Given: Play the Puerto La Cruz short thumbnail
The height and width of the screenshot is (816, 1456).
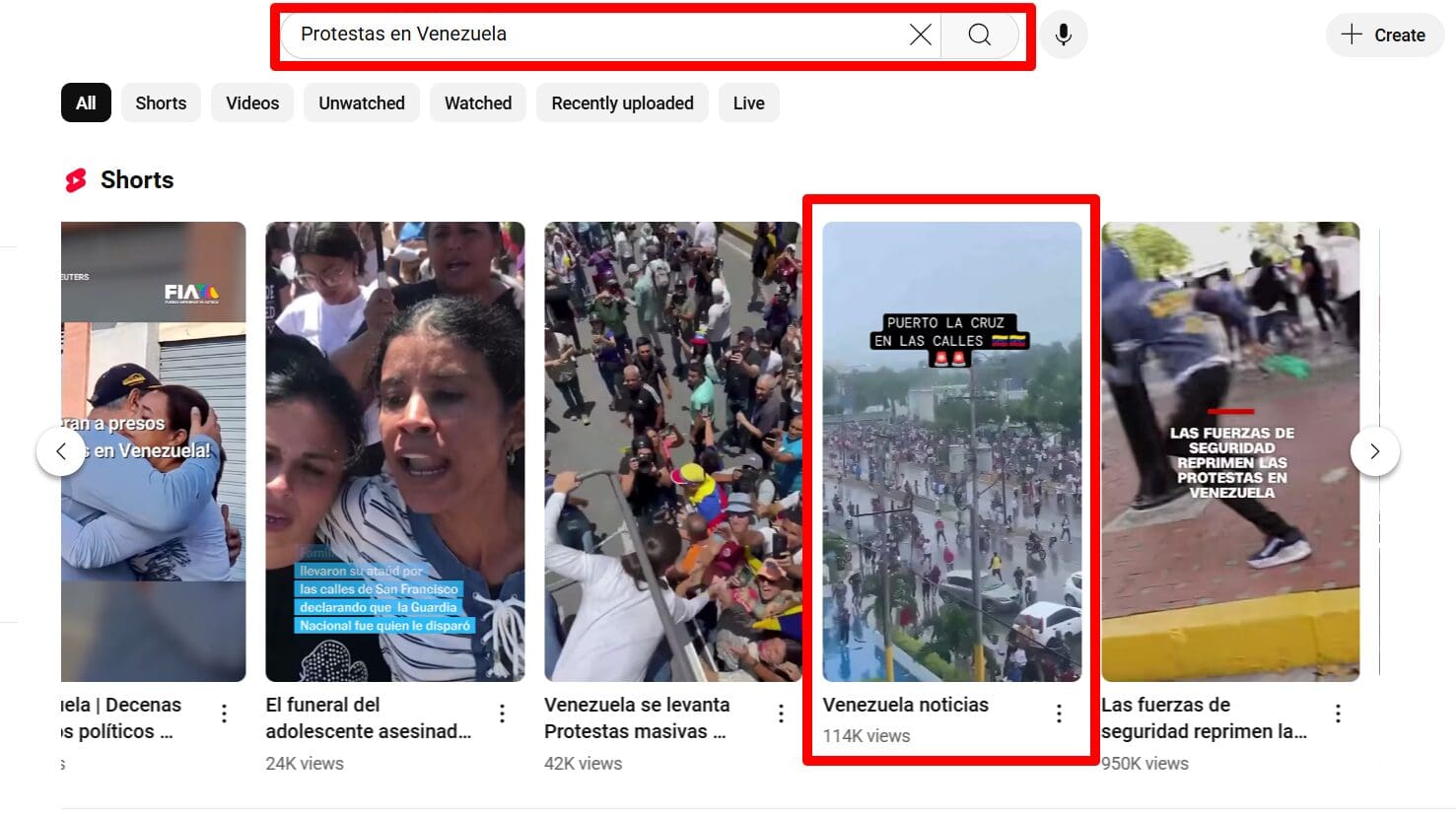Looking at the screenshot, I should pyautogui.click(x=951, y=451).
